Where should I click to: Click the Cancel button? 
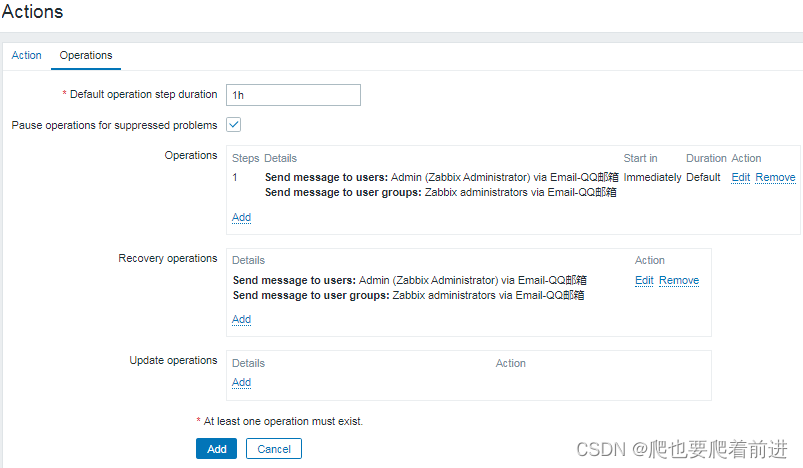point(274,449)
